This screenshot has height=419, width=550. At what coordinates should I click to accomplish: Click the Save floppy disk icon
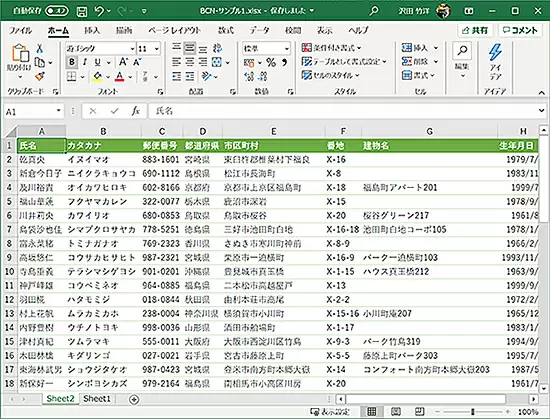click(82, 12)
